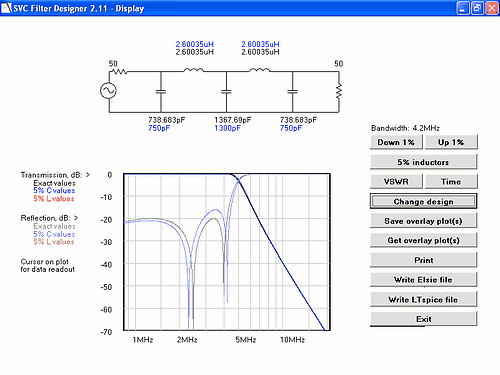This screenshot has width=500, height=375.
Task: Click the Up 1% bandwidth button
Action: [x=451, y=142]
